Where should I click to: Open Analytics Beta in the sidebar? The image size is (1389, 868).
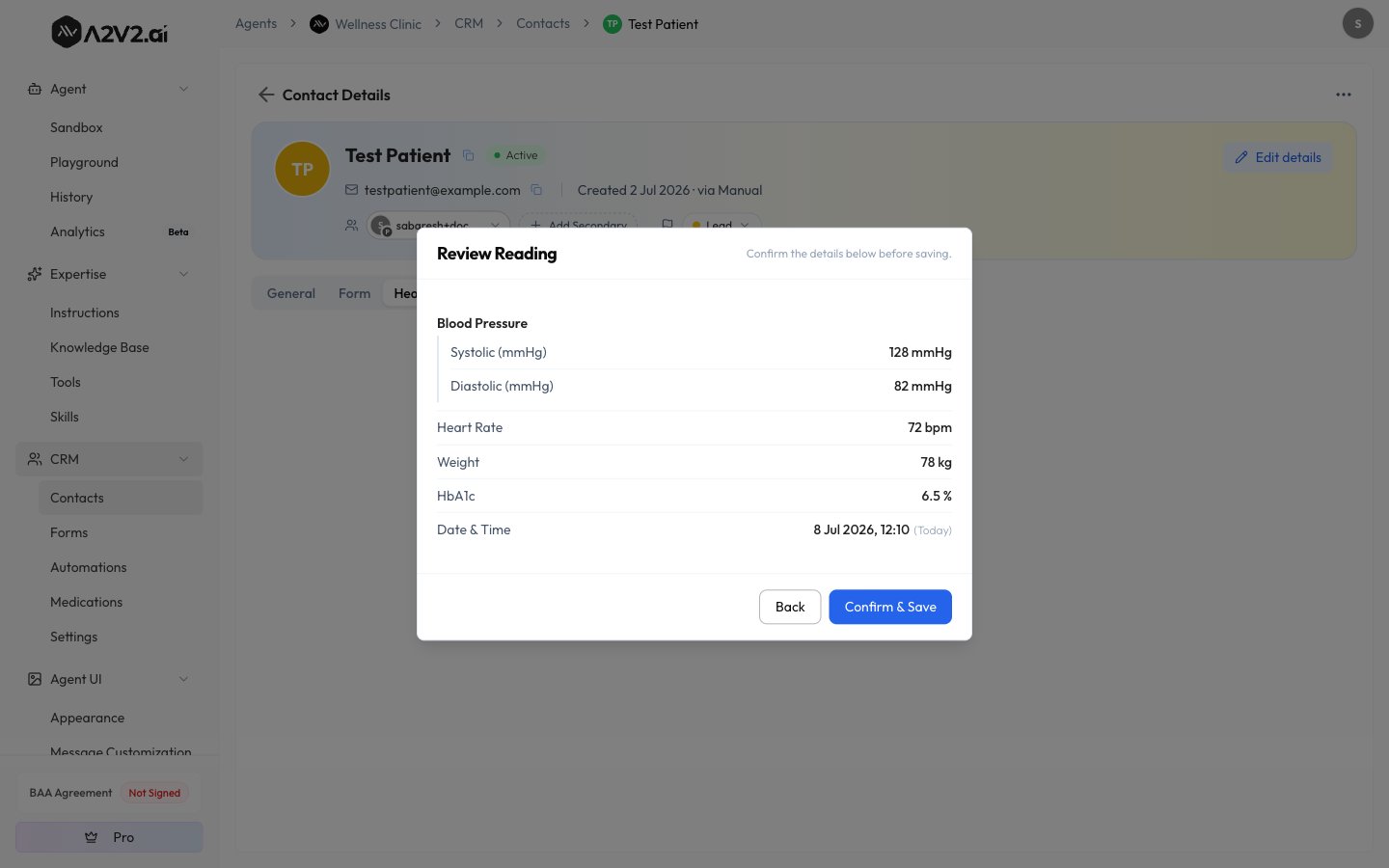pyautogui.click(x=120, y=231)
